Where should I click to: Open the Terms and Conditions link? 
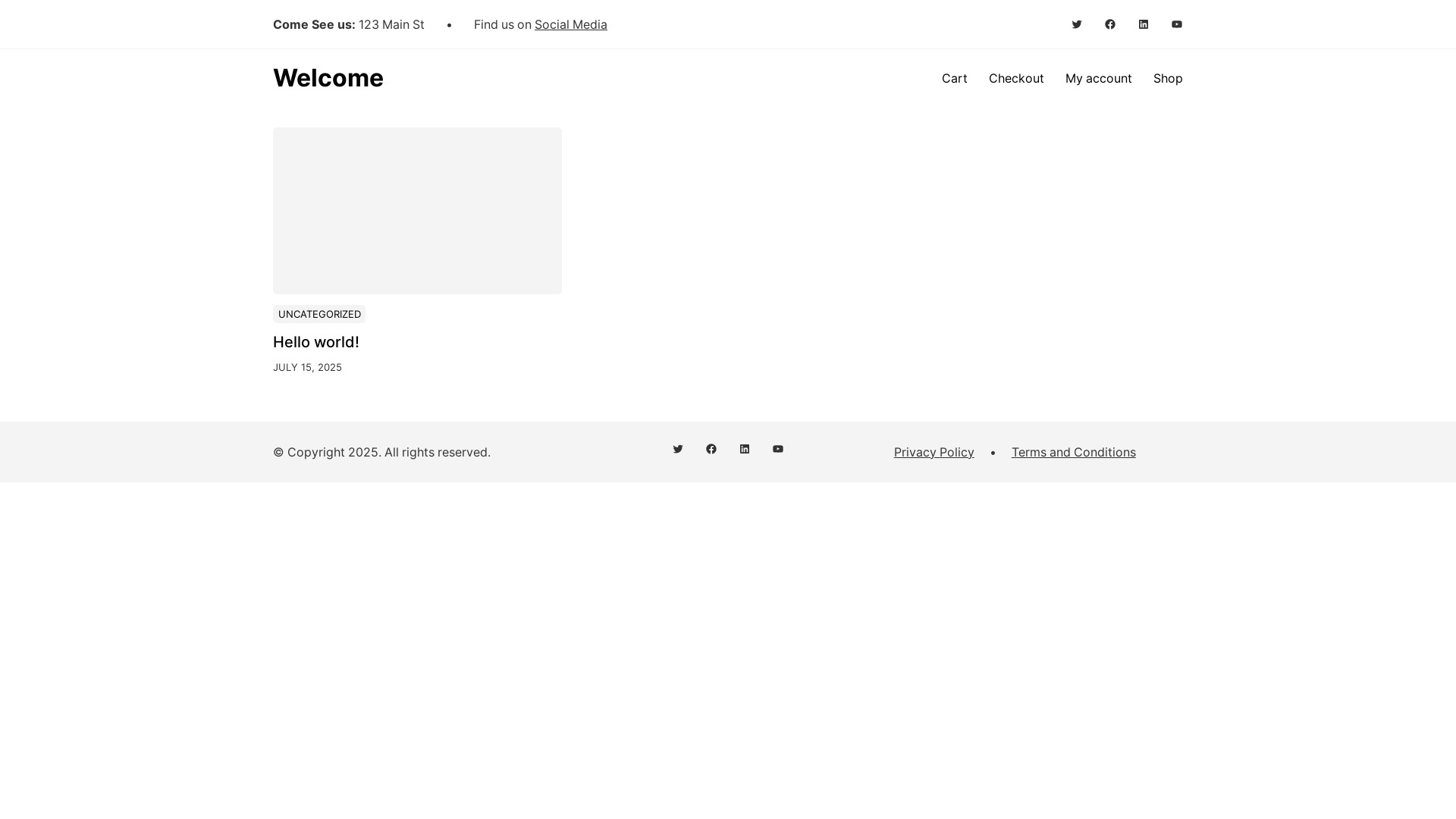[1074, 452]
